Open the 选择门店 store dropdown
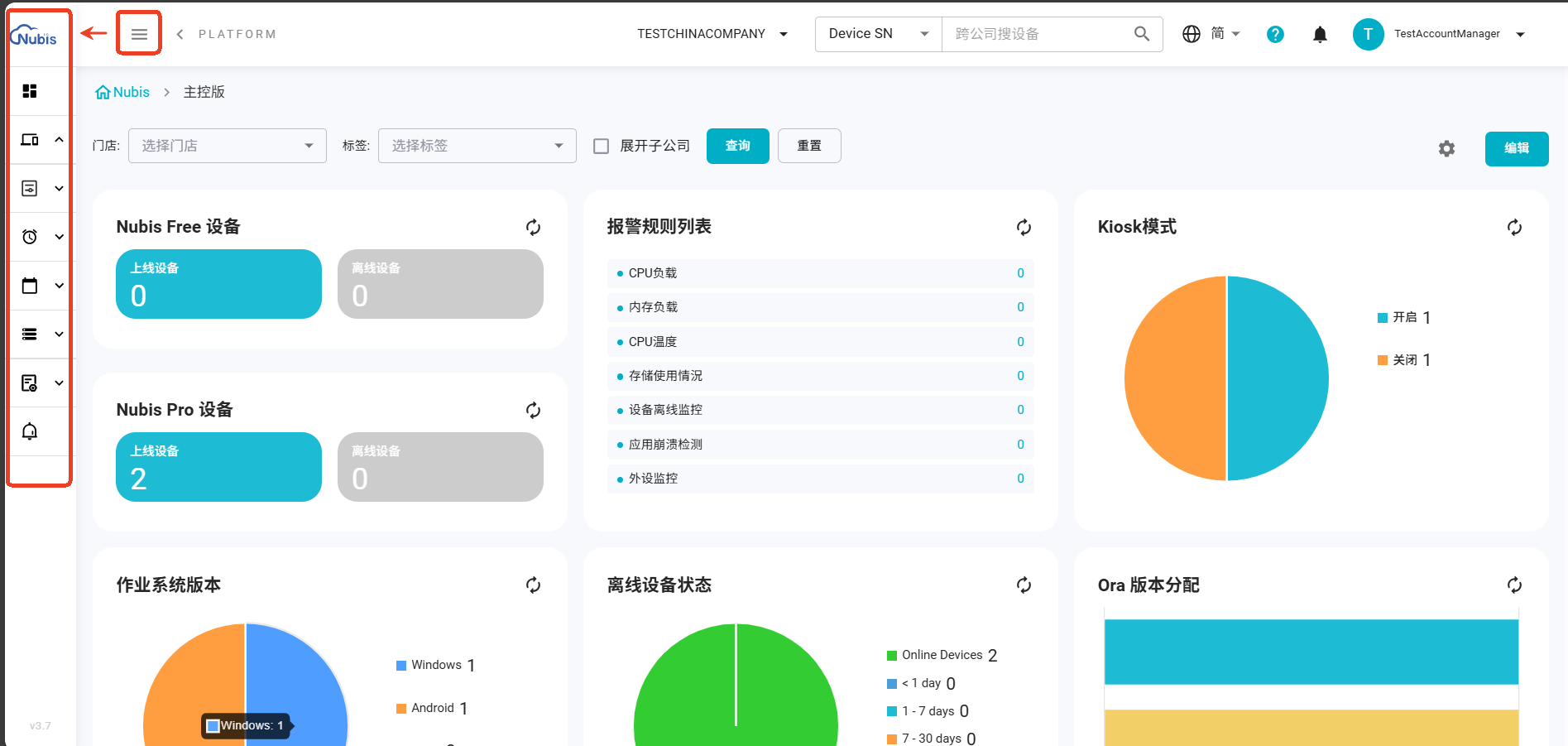Image resolution: width=1568 pixels, height=746 pixels. pos(228,146)
